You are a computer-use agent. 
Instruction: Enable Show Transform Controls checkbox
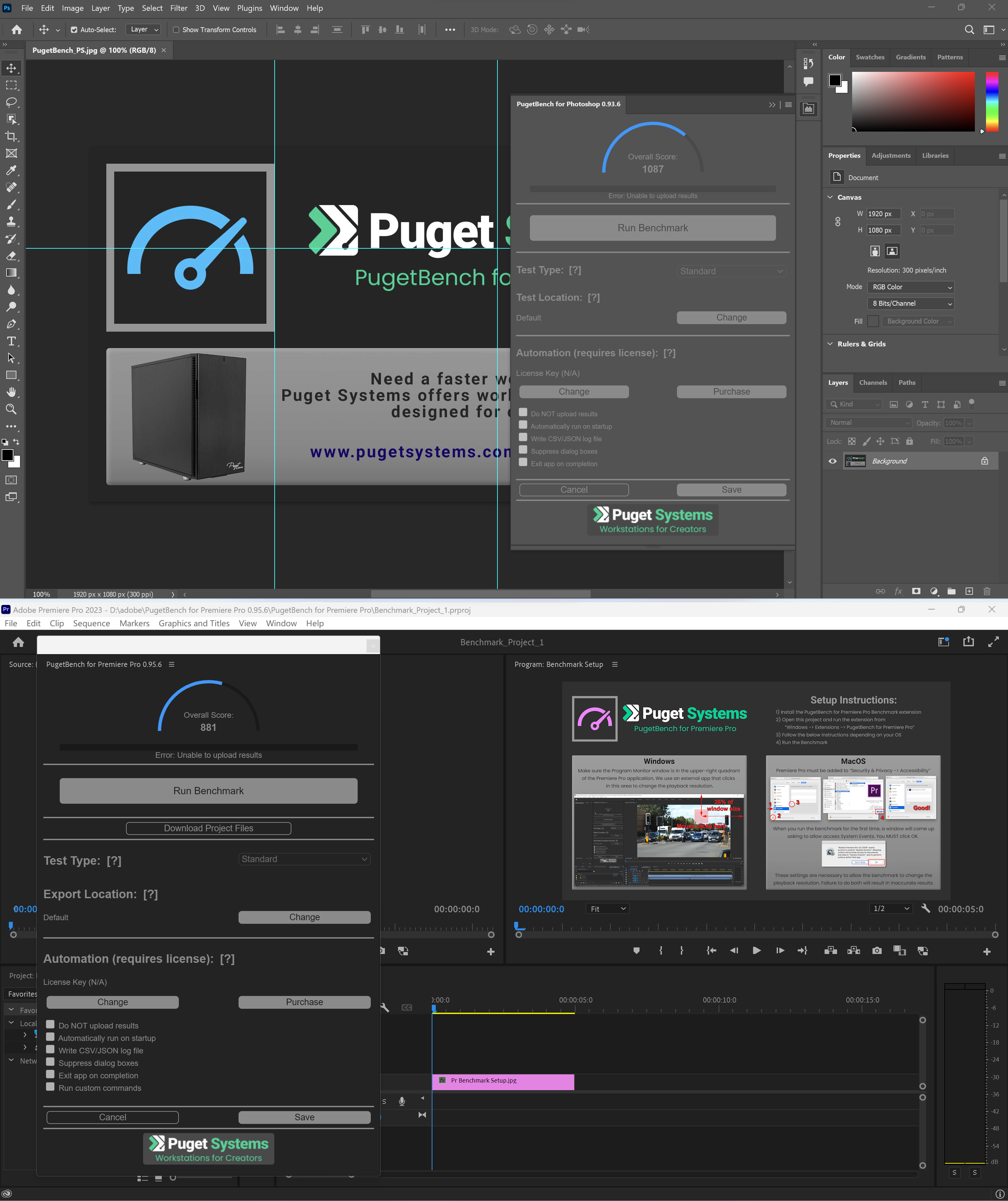(x=176, y=30)
